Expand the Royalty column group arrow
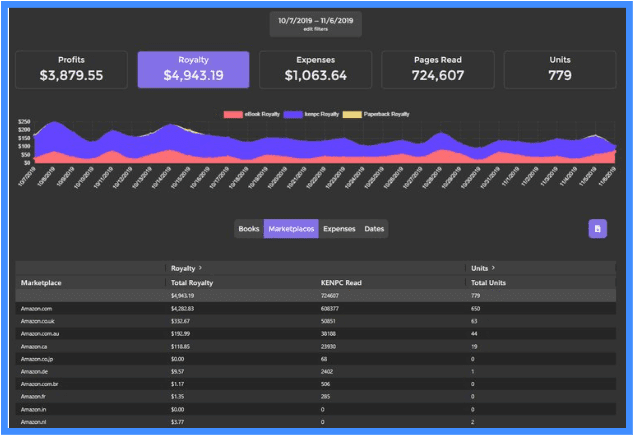The height and width of the screenshot is (436, 634). [200, 268]
